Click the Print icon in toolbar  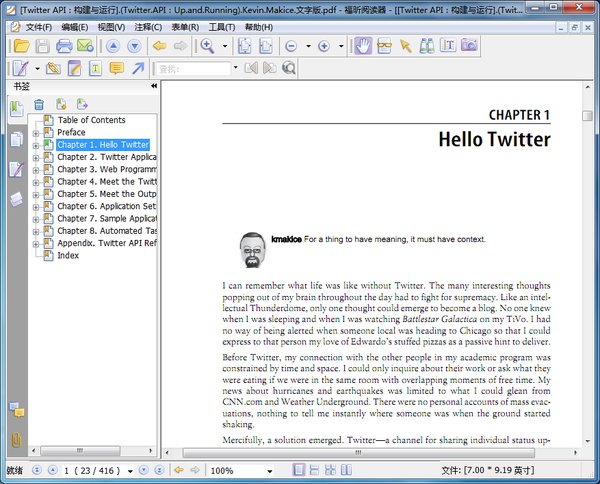(x=64, y=46)
